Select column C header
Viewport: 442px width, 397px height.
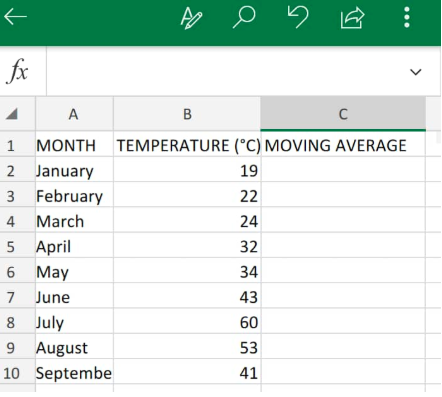point(343,114)
